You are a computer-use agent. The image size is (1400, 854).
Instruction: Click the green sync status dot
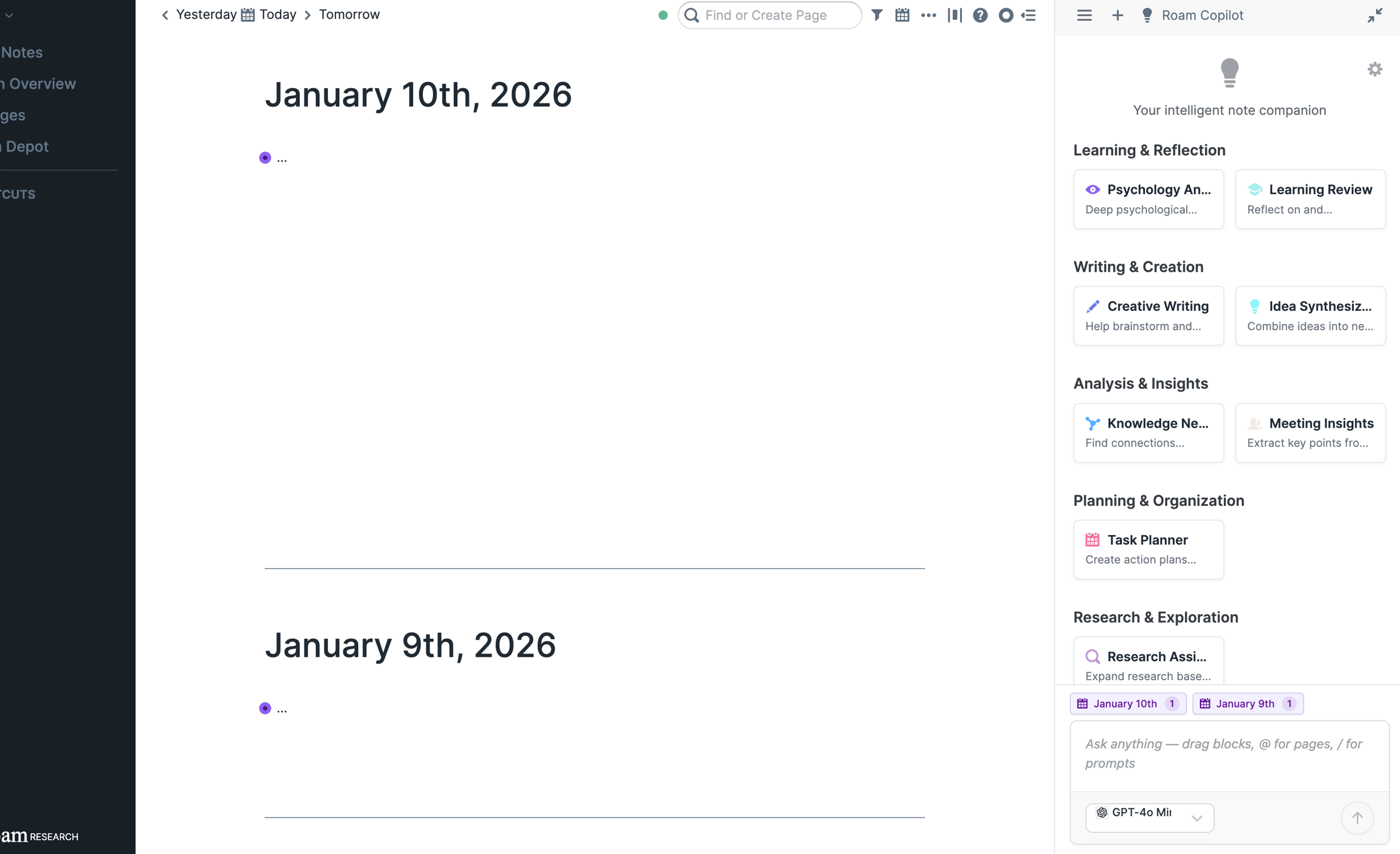point(663,15)
